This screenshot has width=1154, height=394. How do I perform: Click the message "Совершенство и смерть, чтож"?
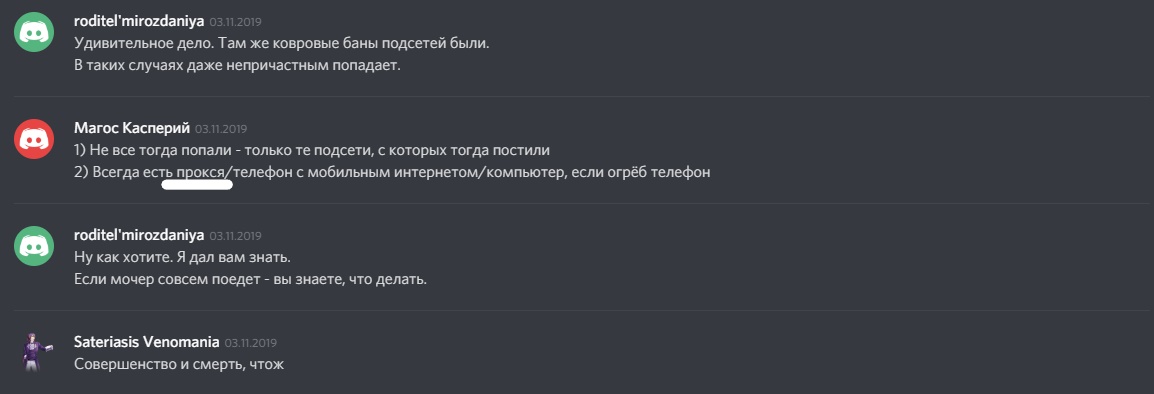click(179, 365)
